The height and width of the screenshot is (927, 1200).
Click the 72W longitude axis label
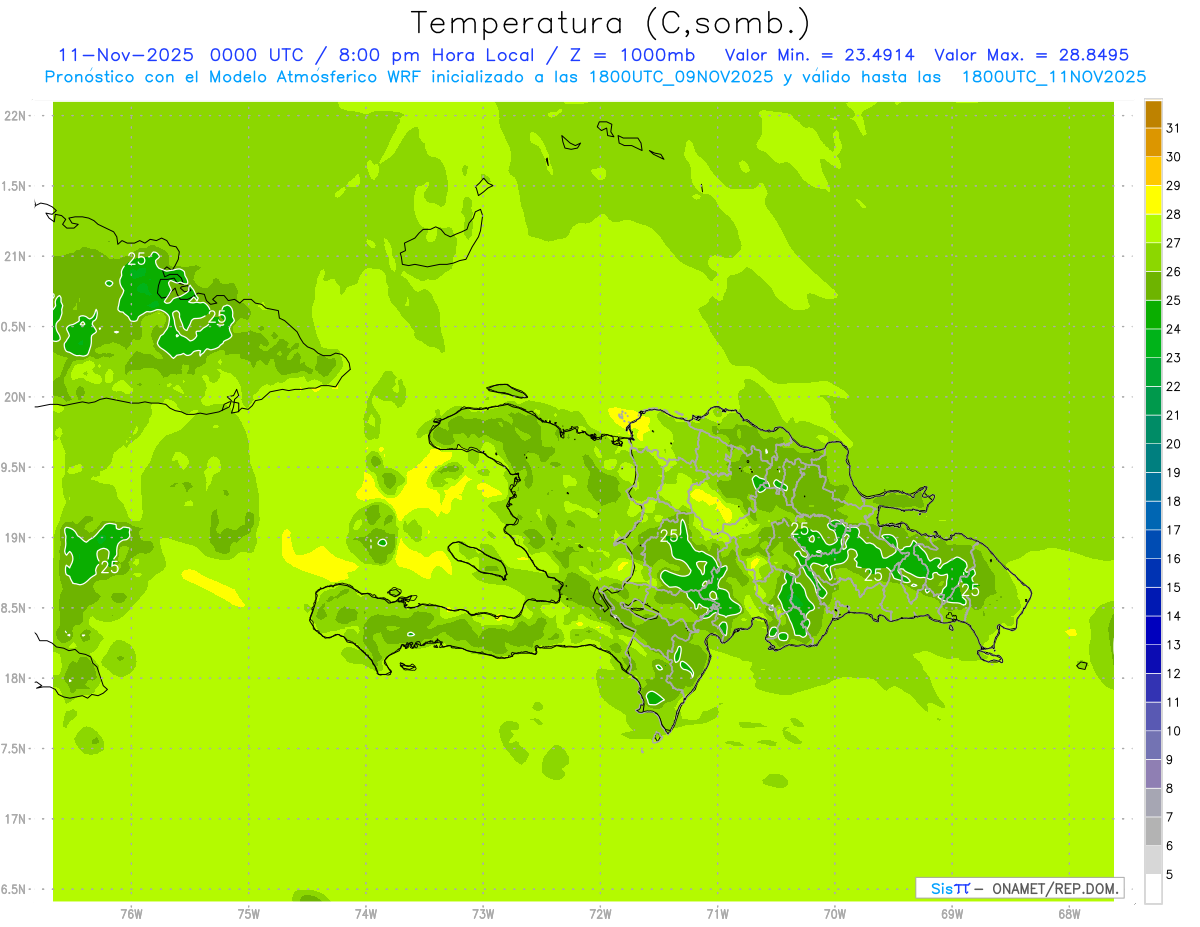pyautogui.click(x=600, y=914)
